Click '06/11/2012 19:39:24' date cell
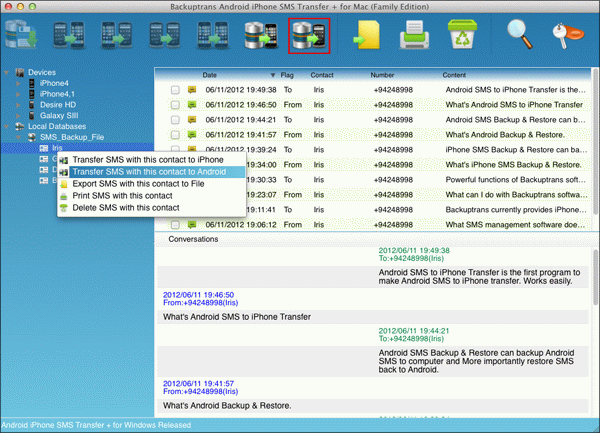This screenshot has width=600, height=433. click(241, 150)
